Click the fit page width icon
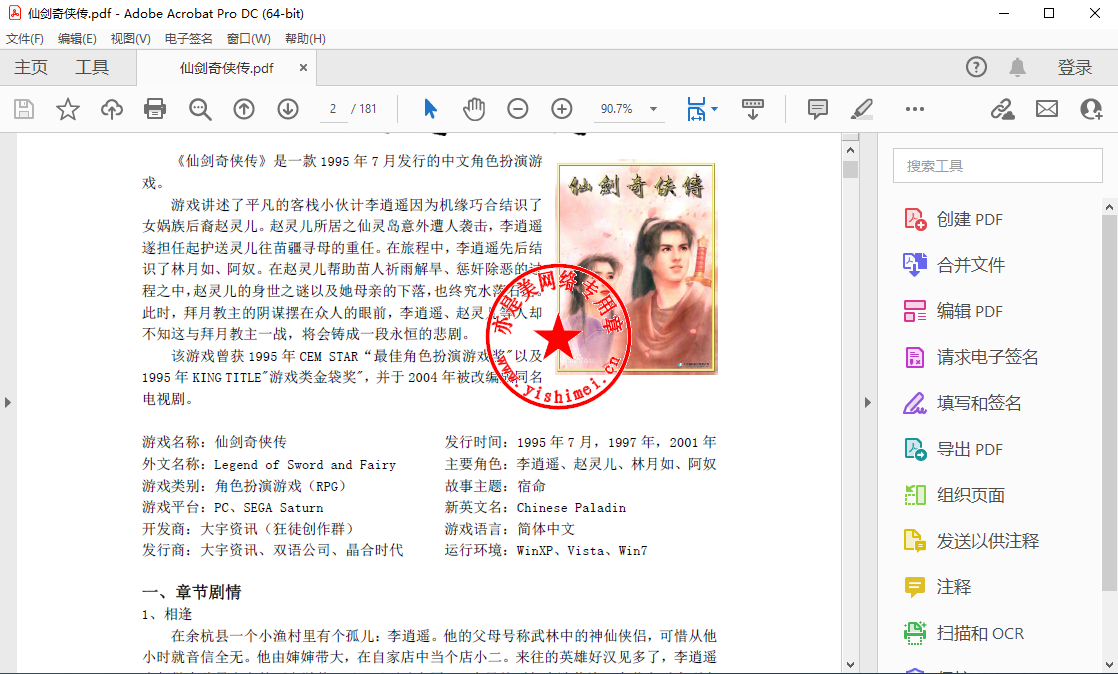This screenshot has height=674, width=1118. pos(696,109)
